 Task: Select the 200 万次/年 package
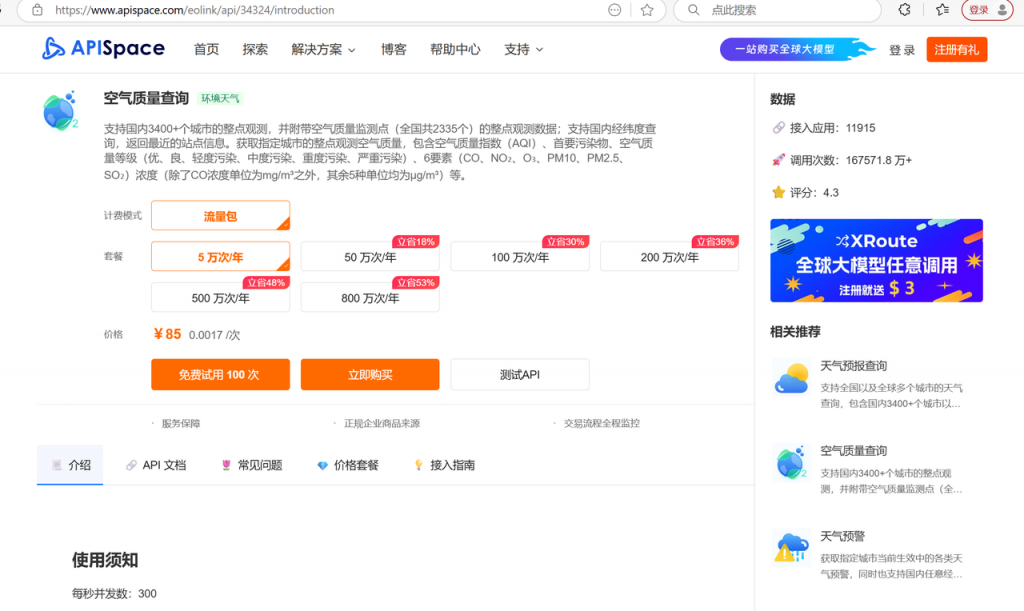(x=669, y=257)
